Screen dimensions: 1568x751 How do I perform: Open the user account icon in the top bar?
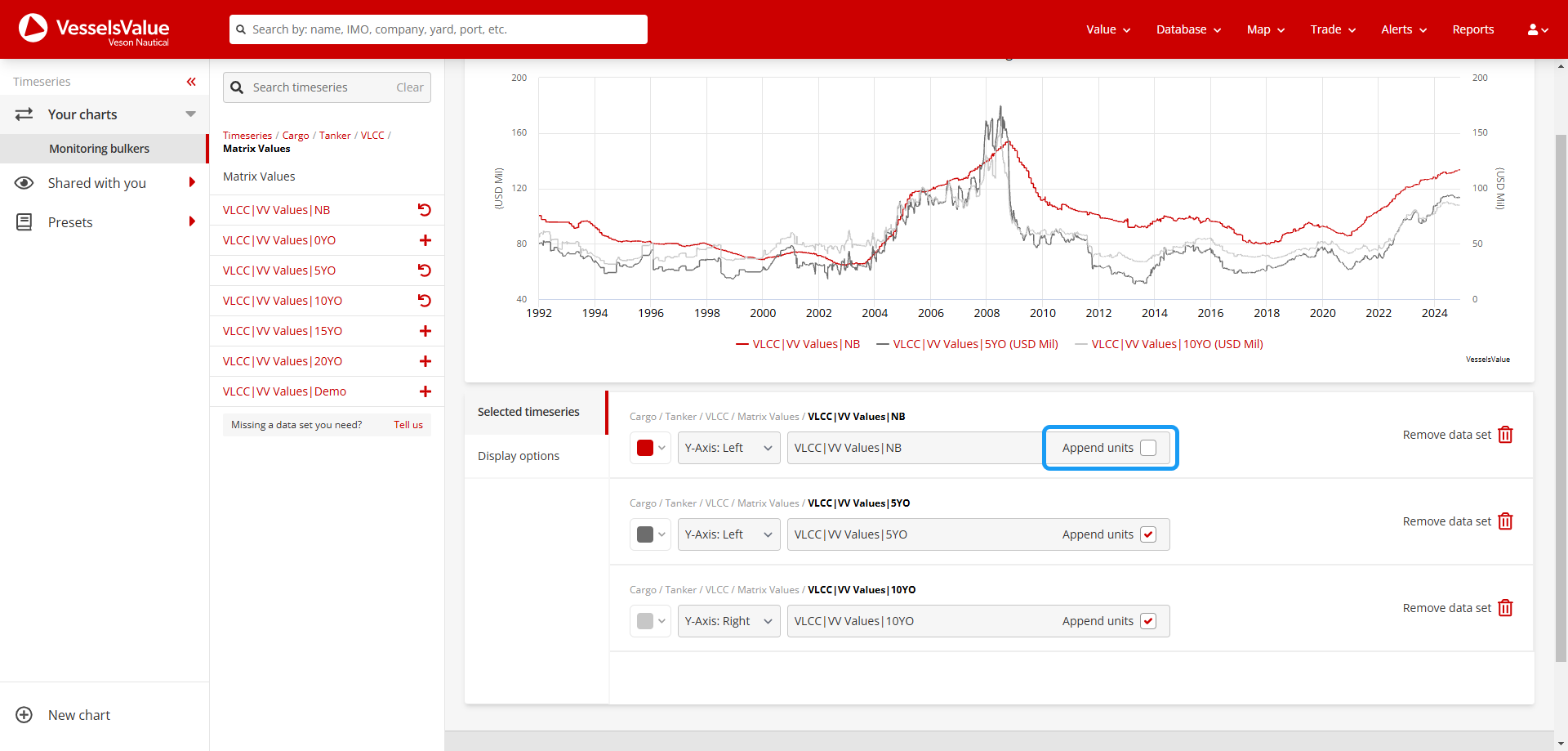1536,29
